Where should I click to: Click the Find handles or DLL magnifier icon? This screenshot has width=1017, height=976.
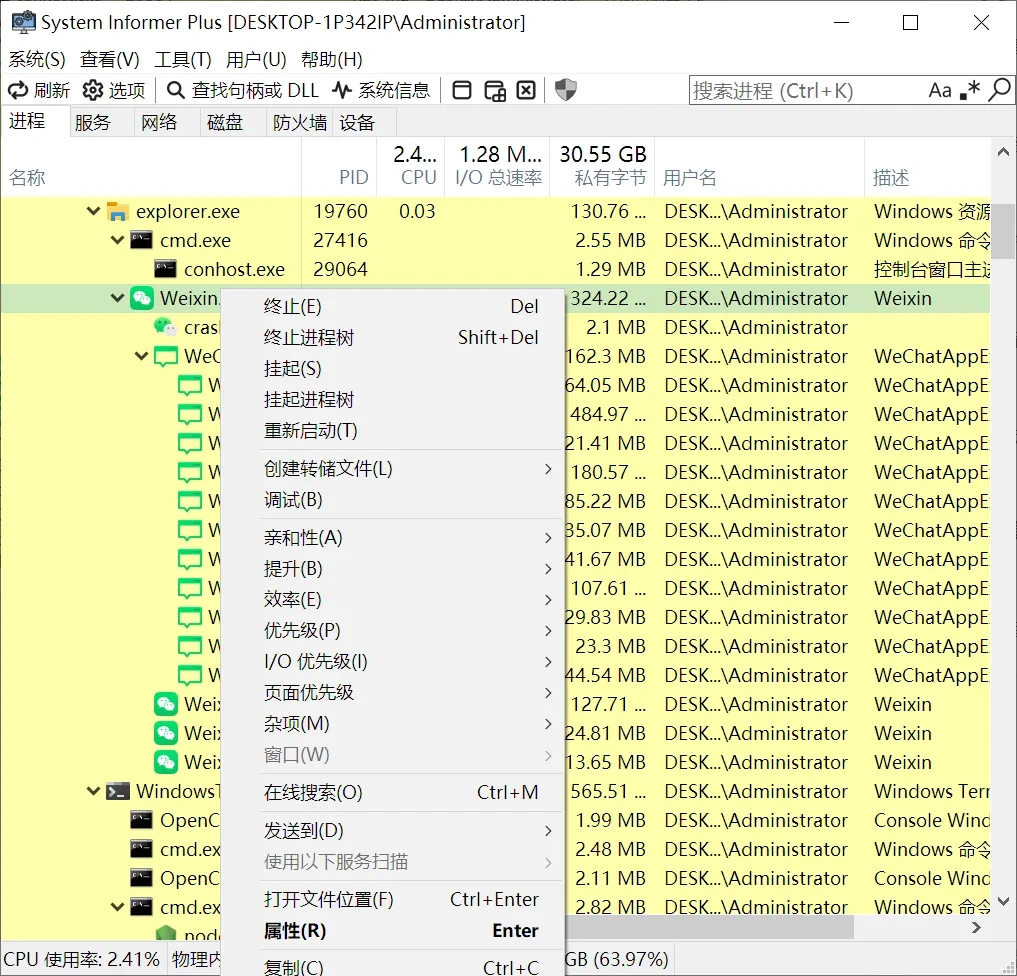[175, 90]
